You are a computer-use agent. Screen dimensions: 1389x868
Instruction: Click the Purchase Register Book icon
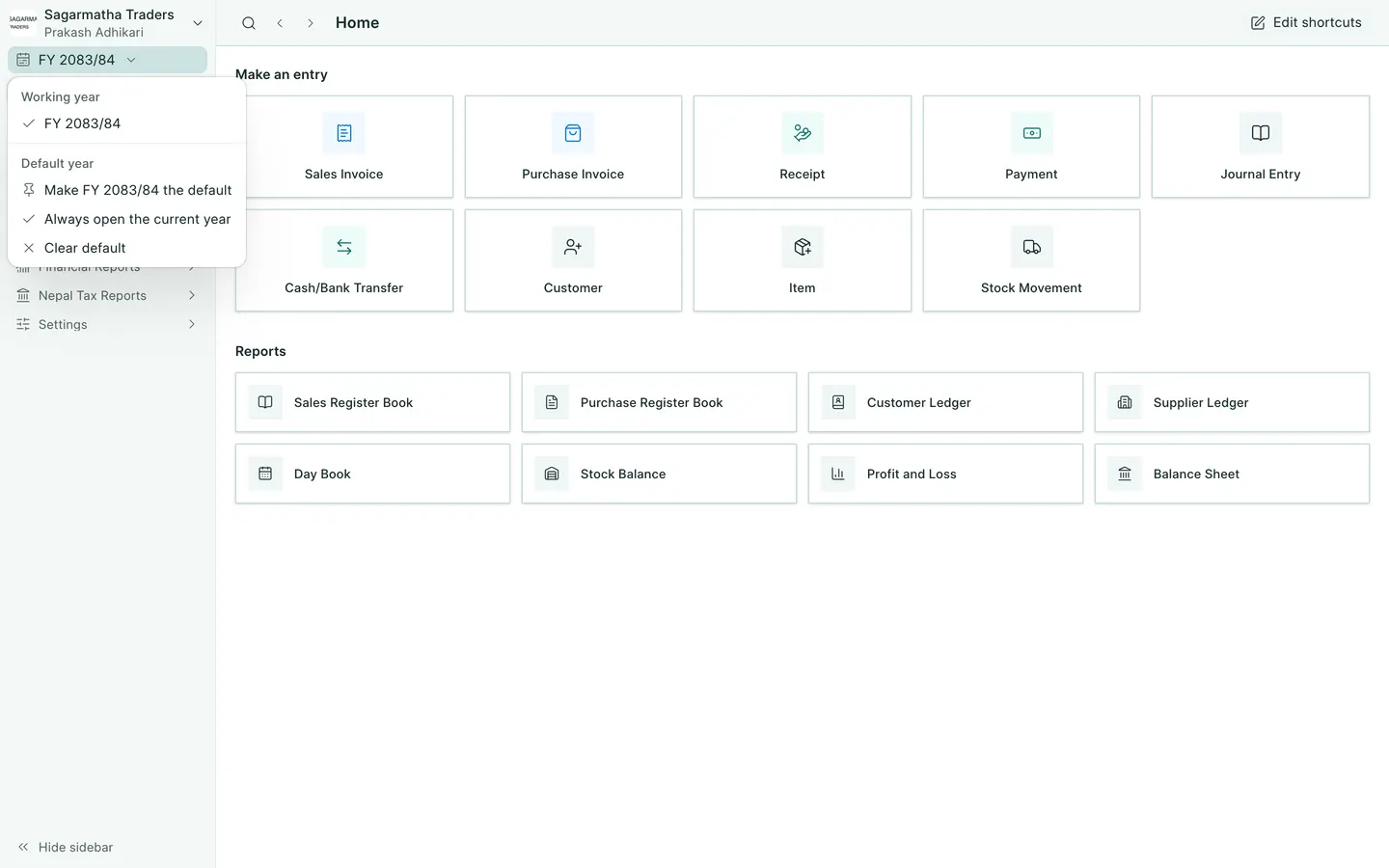pos(552,402)
